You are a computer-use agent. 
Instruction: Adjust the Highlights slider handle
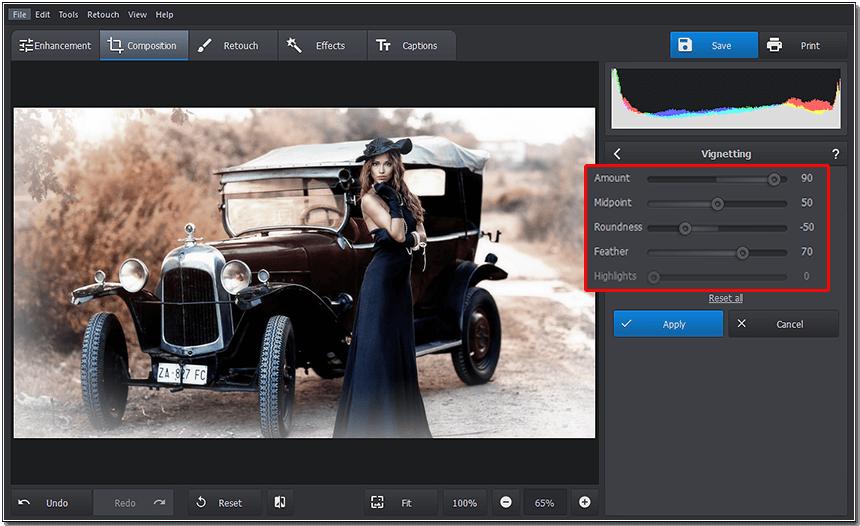pyautogui.click(x=653, y=277)
